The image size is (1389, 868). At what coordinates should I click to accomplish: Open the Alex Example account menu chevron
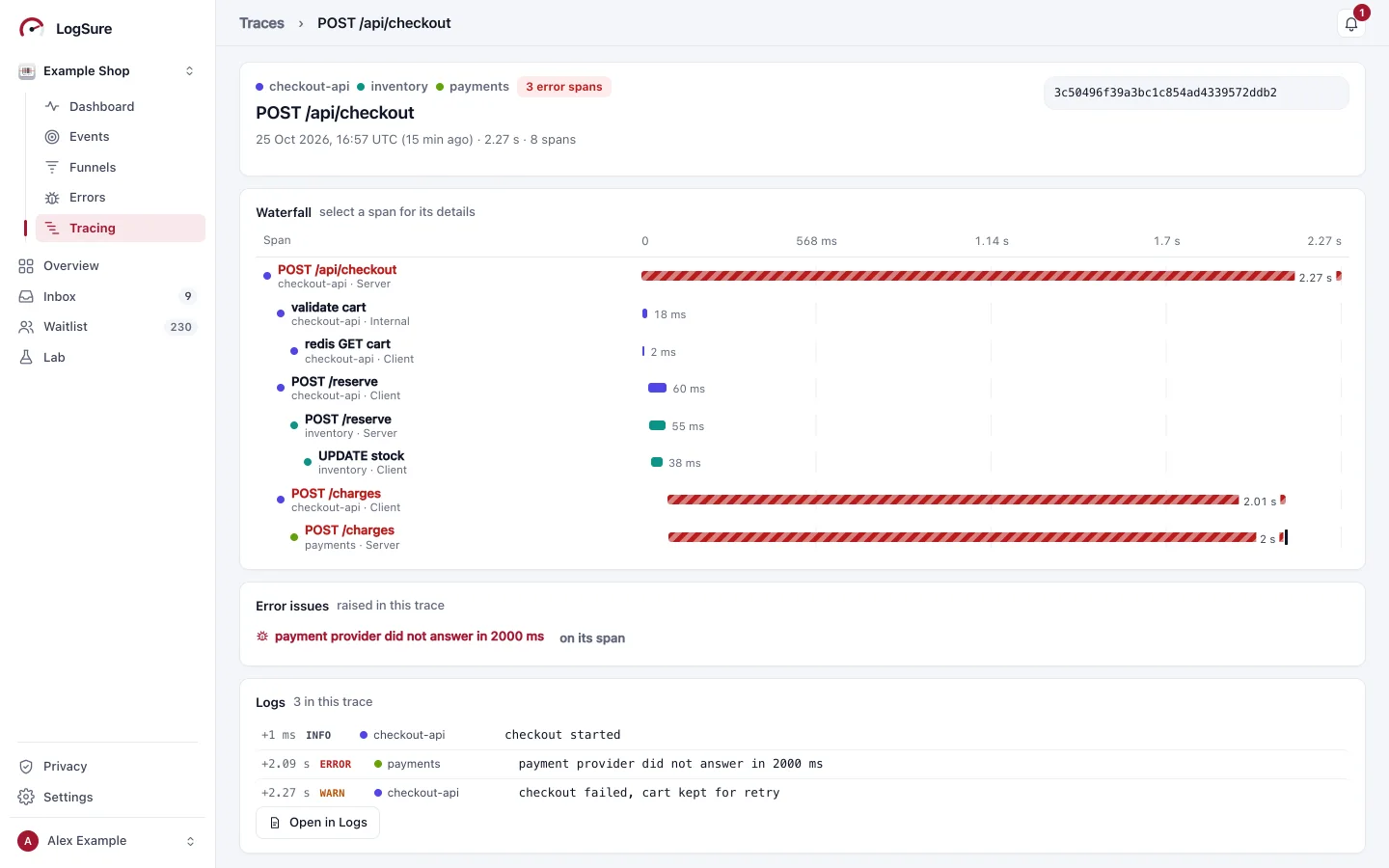click(190, 841)
